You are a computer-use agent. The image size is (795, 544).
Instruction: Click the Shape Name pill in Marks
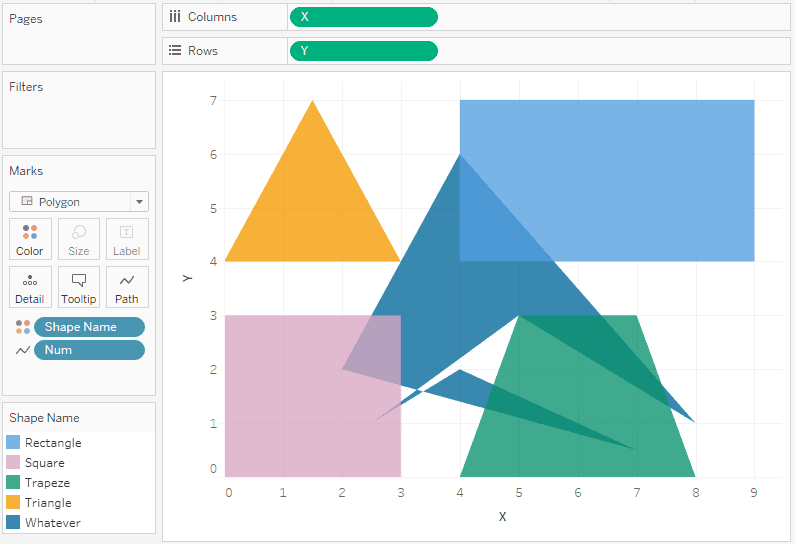[89, 327]
